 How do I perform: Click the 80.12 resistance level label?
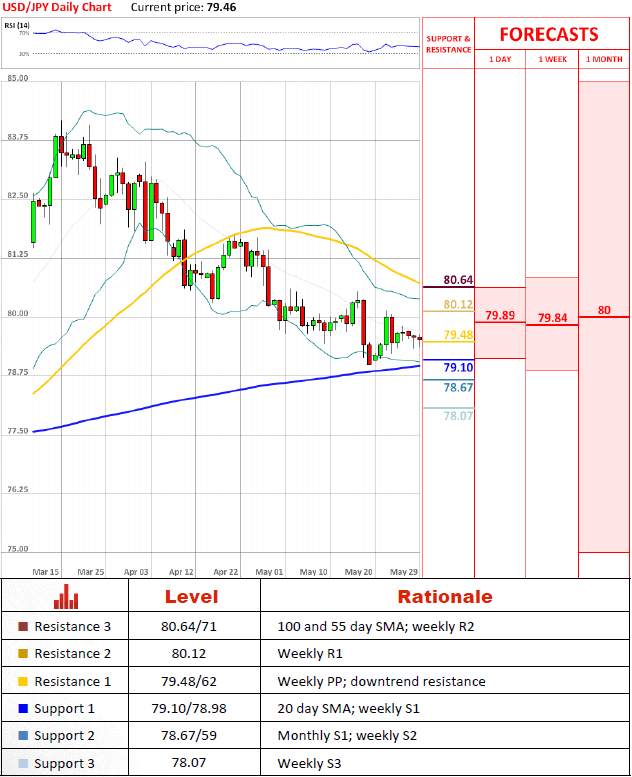pyautogui.click(x=458, y=304)
